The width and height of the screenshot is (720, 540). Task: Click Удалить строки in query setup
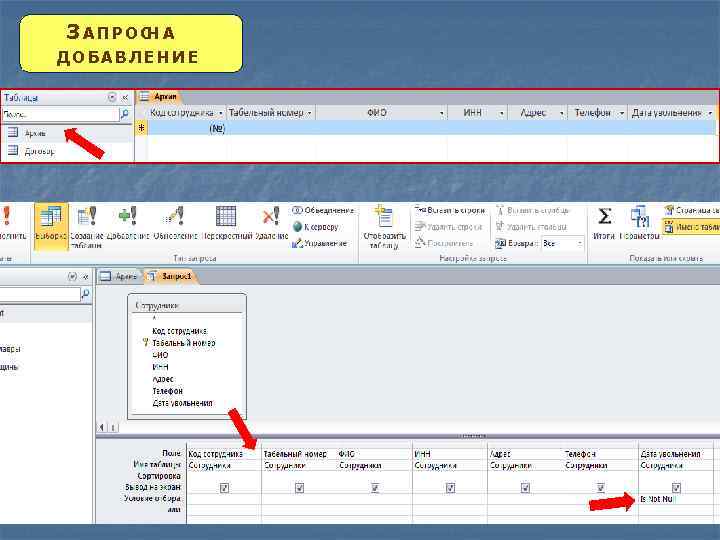pos(449,227)
